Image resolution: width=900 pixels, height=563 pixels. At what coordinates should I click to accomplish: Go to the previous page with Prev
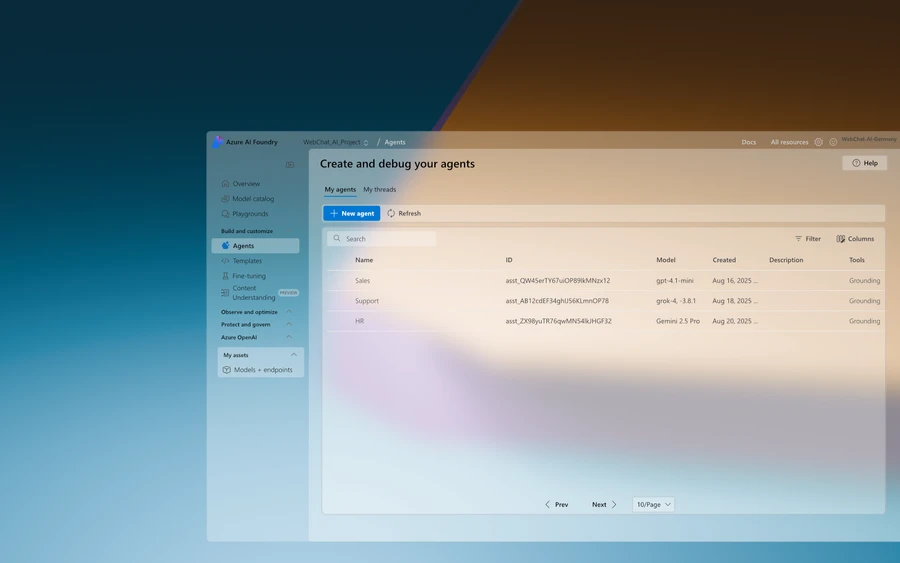coord(556,504)
